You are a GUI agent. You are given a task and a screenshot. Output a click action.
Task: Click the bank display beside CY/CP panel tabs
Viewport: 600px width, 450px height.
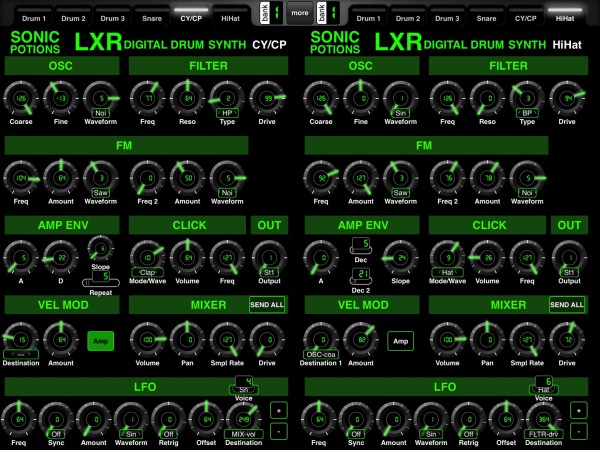coord(271,13)
